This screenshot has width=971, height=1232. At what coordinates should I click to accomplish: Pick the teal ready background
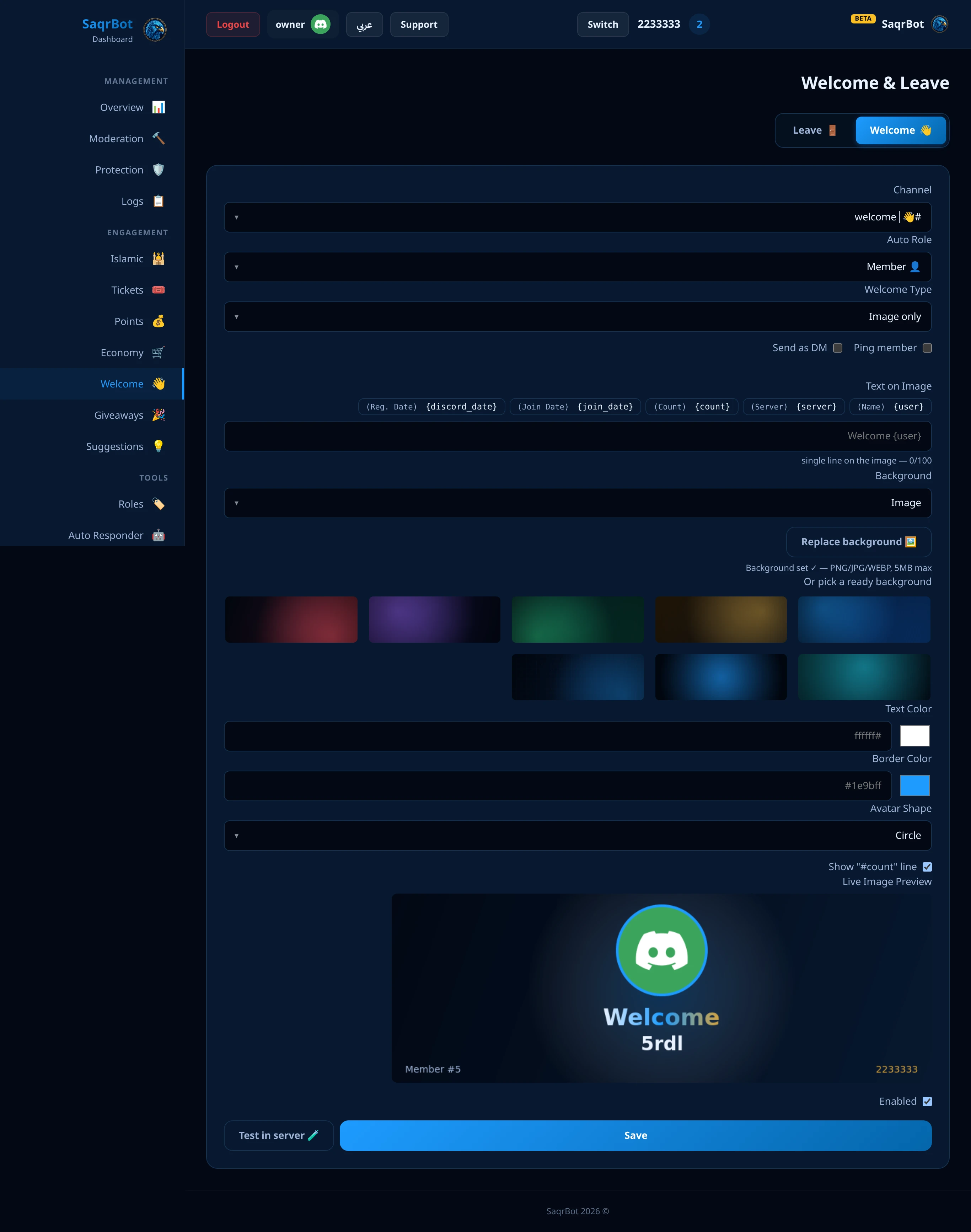(x=864, y=677)
